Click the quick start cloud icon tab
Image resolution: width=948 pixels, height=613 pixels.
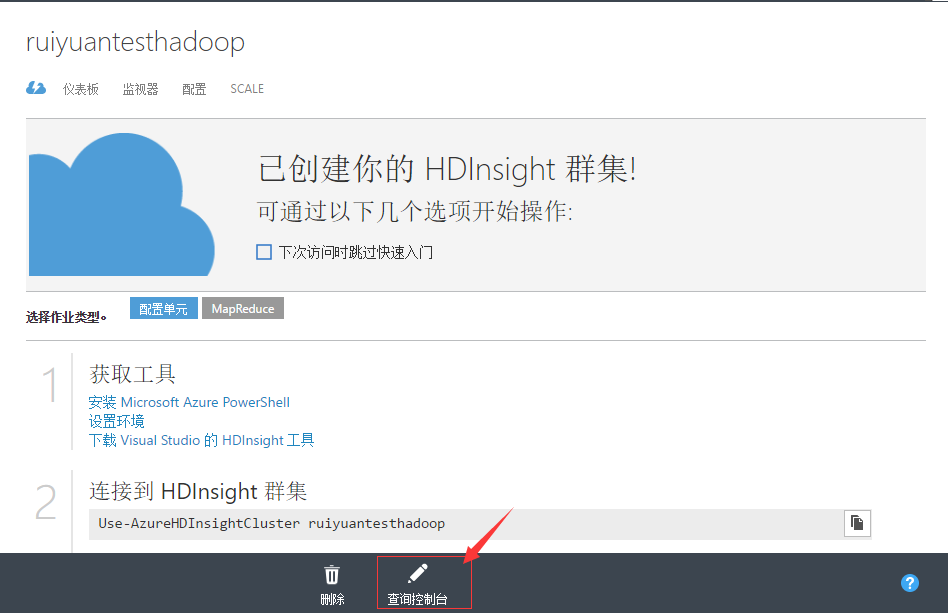pos(36,88)
